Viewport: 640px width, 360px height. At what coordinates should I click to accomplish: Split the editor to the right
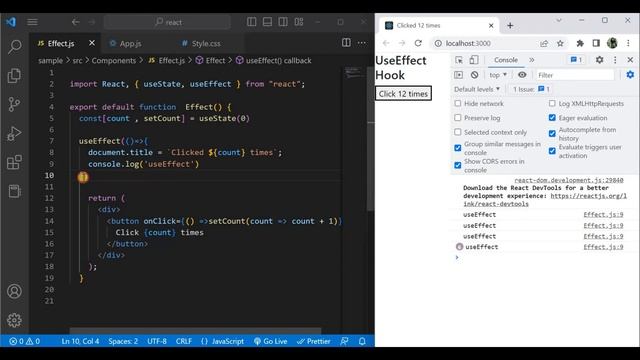(346, 43)
